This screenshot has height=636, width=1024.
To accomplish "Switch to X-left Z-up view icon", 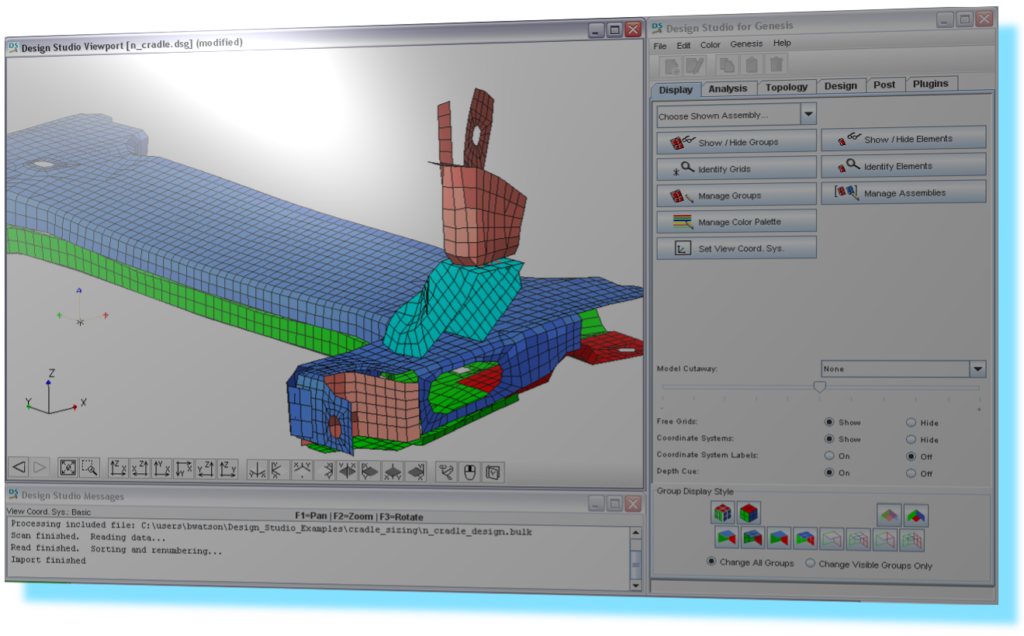I will [x=140, y=468].
